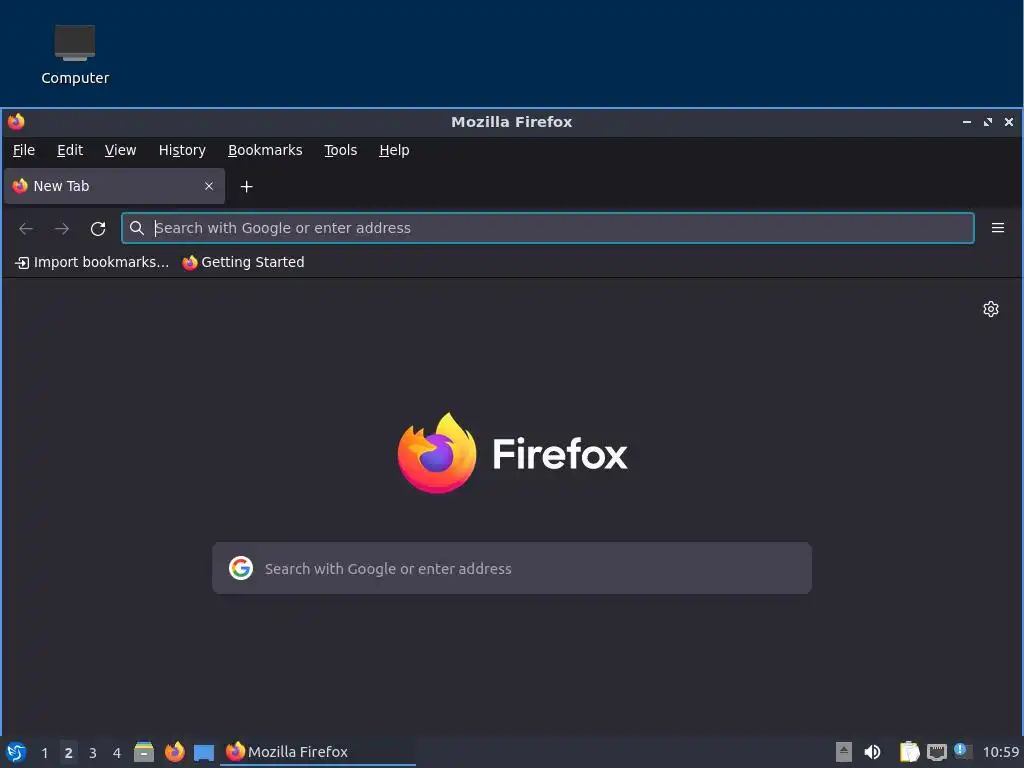Open the Getting Started bookmark
Viewport: 1024px width, 768px height.
pyautogui.click(x=243, y=263)
